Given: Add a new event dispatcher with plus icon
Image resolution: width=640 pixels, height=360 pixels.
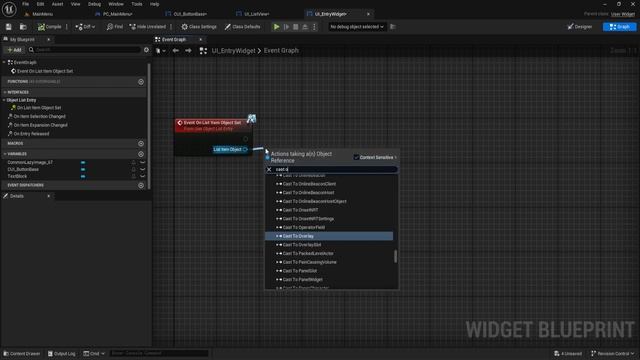Looking at the screenshot, I should (x=141, y=185).
